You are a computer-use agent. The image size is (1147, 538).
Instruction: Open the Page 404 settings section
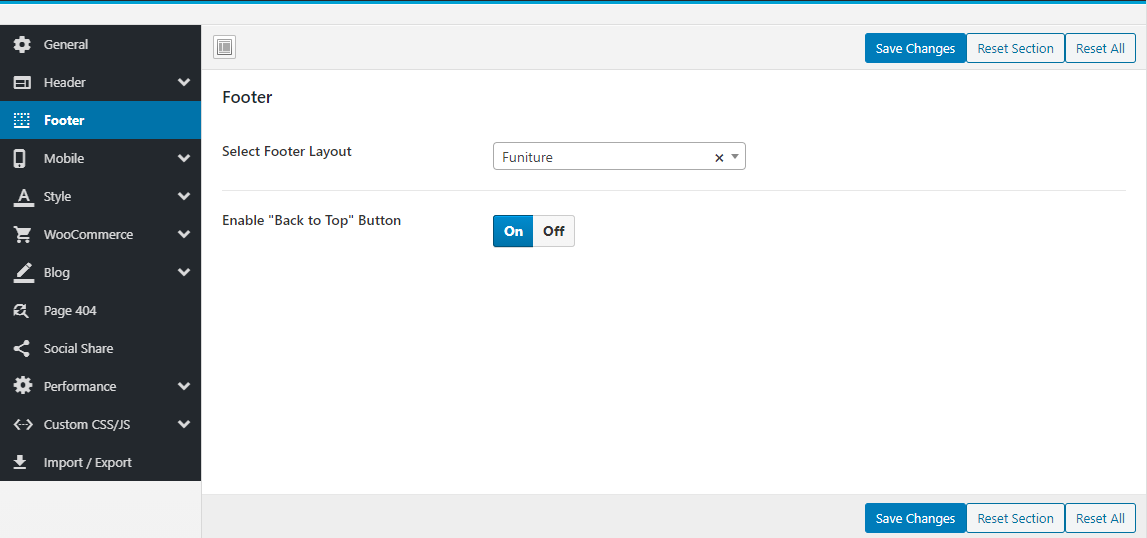point(100,311)
